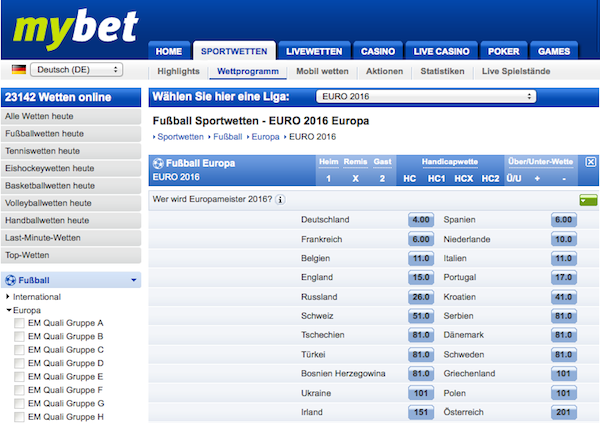Open Live Spielstände submenu item
This screenshot has height=423, width=600.
(x=516, y=71)
